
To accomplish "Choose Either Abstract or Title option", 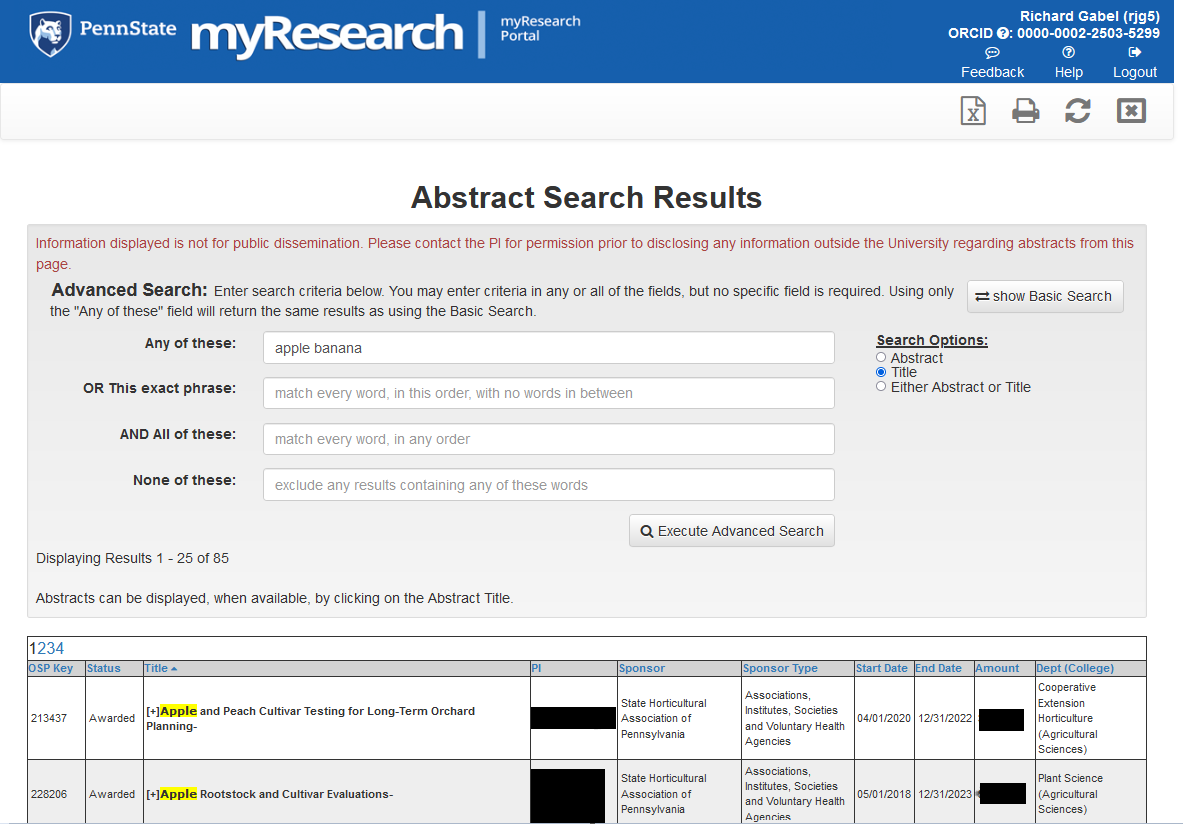I will pos(881,387).
